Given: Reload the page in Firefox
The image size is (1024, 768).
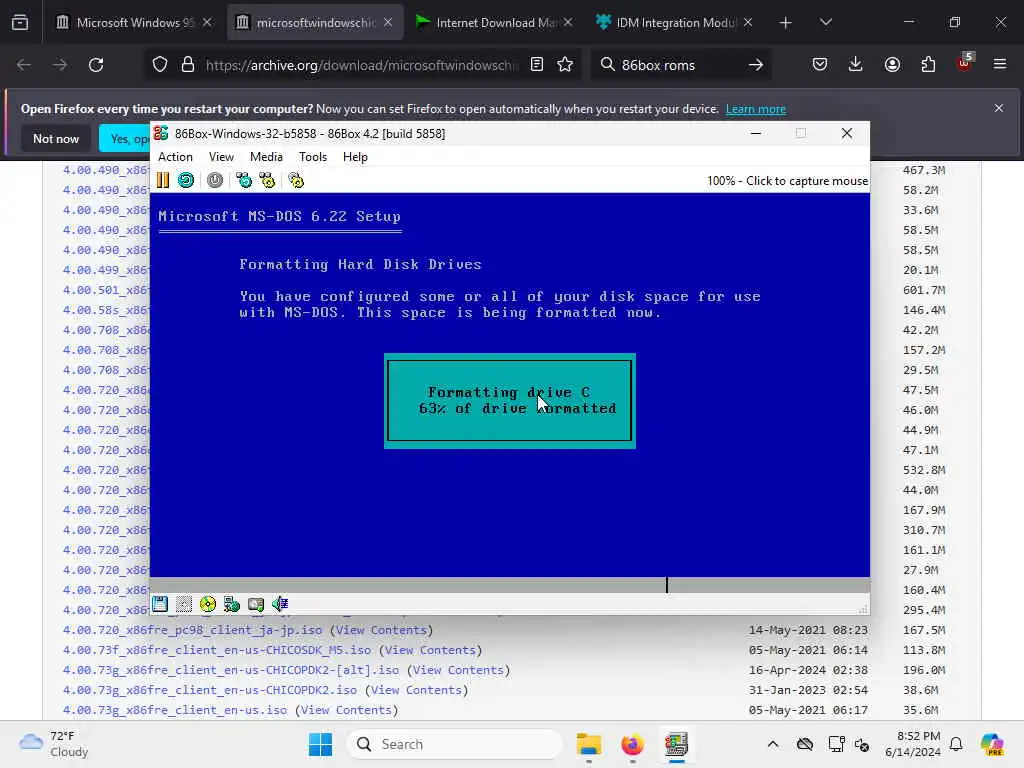Looking at the screenshot, I should pyautogui.click(x=96, y=65).
